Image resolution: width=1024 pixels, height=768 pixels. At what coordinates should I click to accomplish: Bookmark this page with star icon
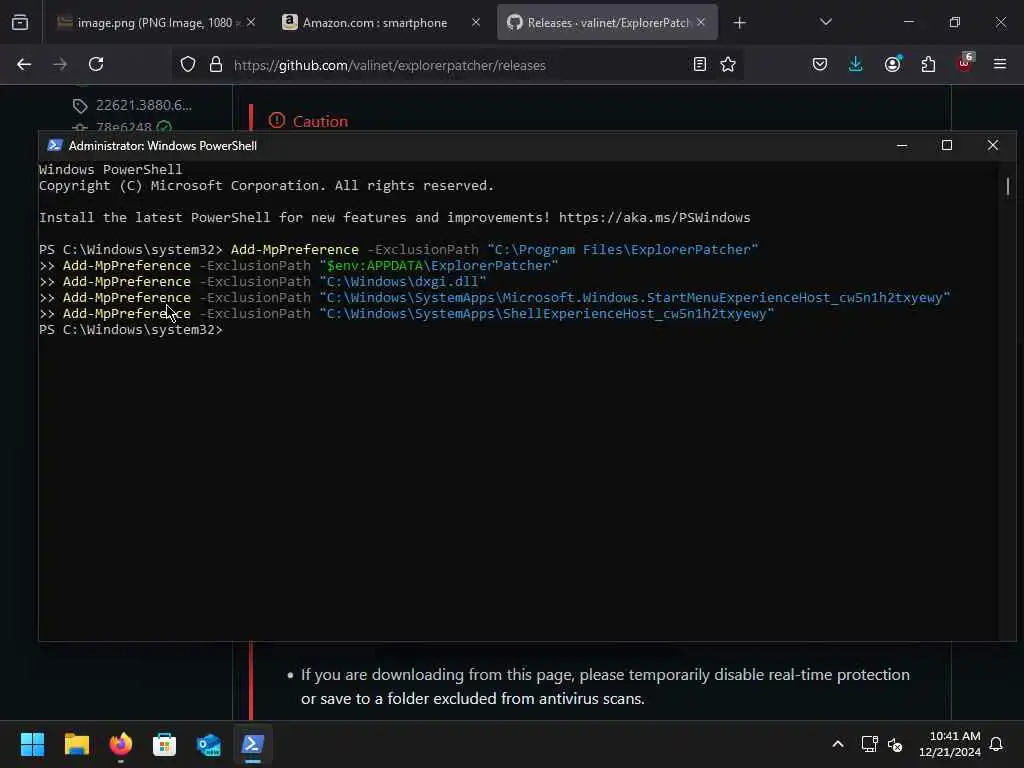(728, 65)
